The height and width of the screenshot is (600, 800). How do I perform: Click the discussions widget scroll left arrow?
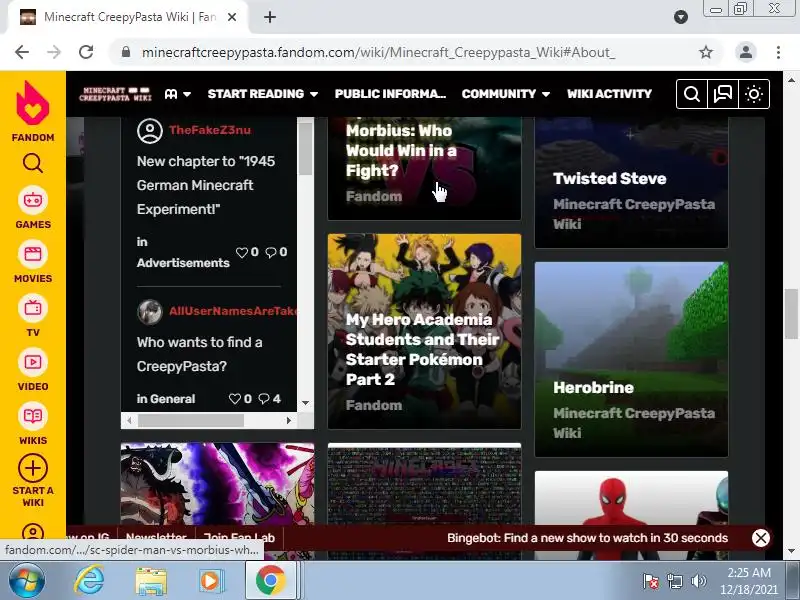pyautogui.click(x=130, y=420)
